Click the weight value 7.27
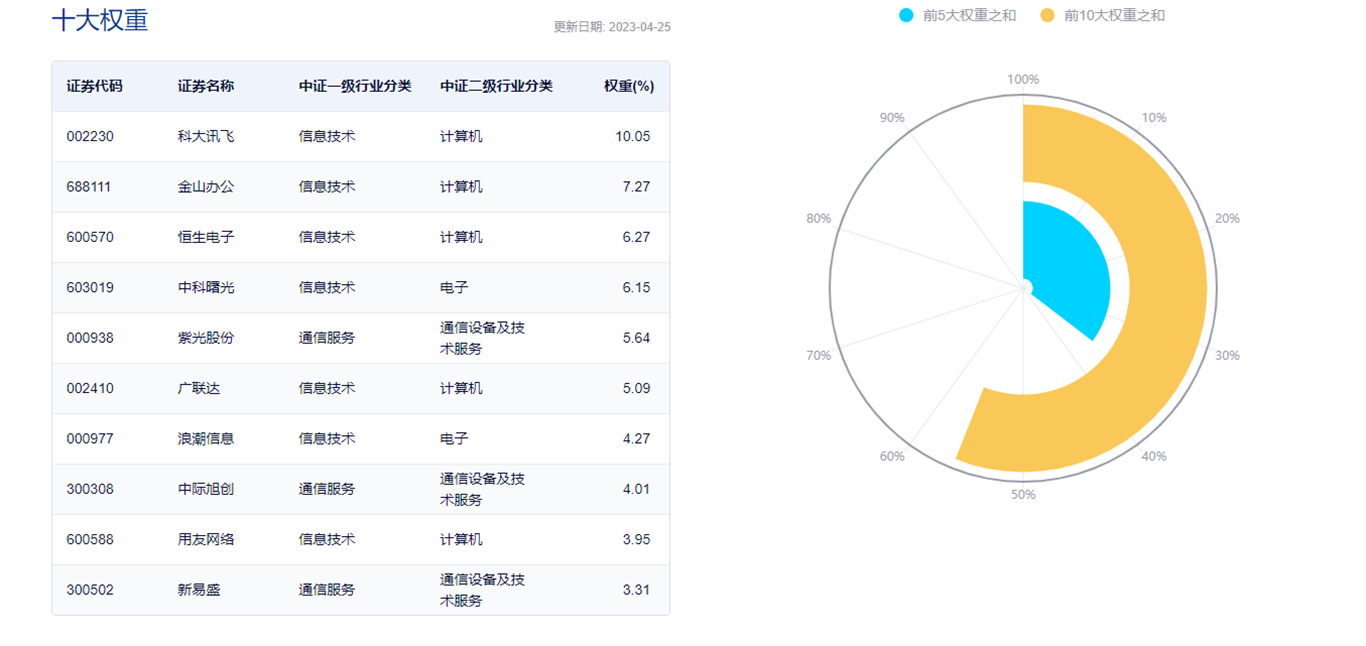The width and height of the screenshot is (1366, 646). click(636, 187)
